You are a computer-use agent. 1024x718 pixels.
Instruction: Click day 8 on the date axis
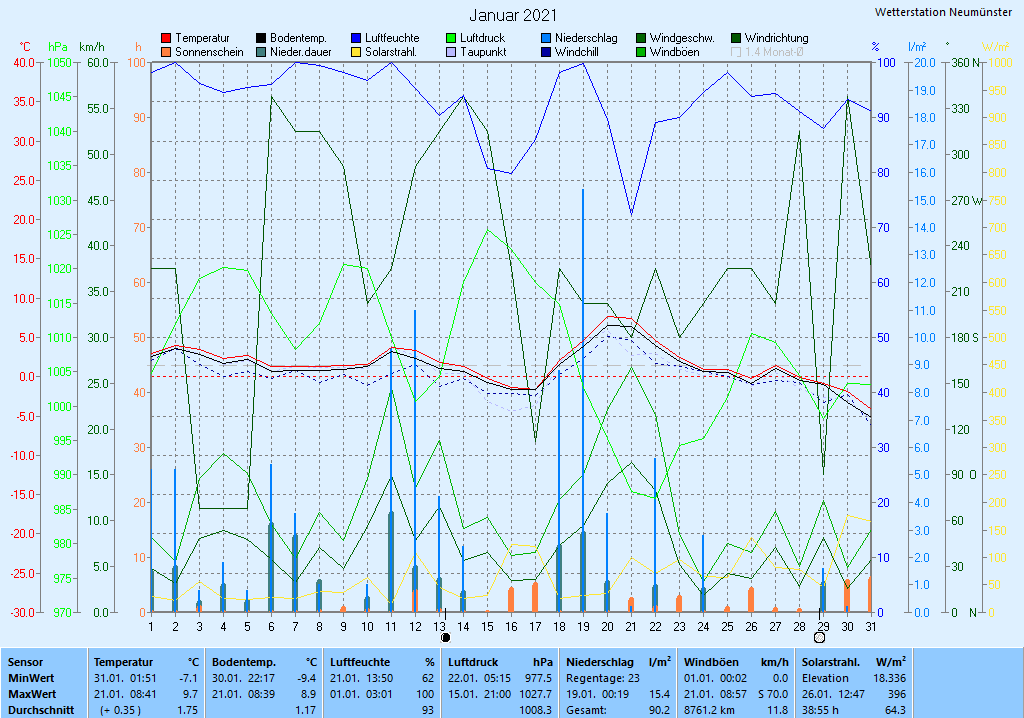[x=319, y=627]
